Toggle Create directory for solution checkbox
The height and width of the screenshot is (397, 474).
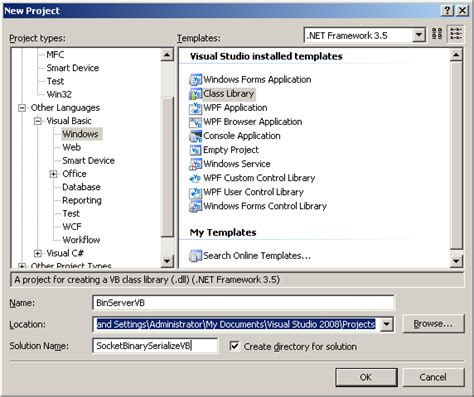coord(234,346)
